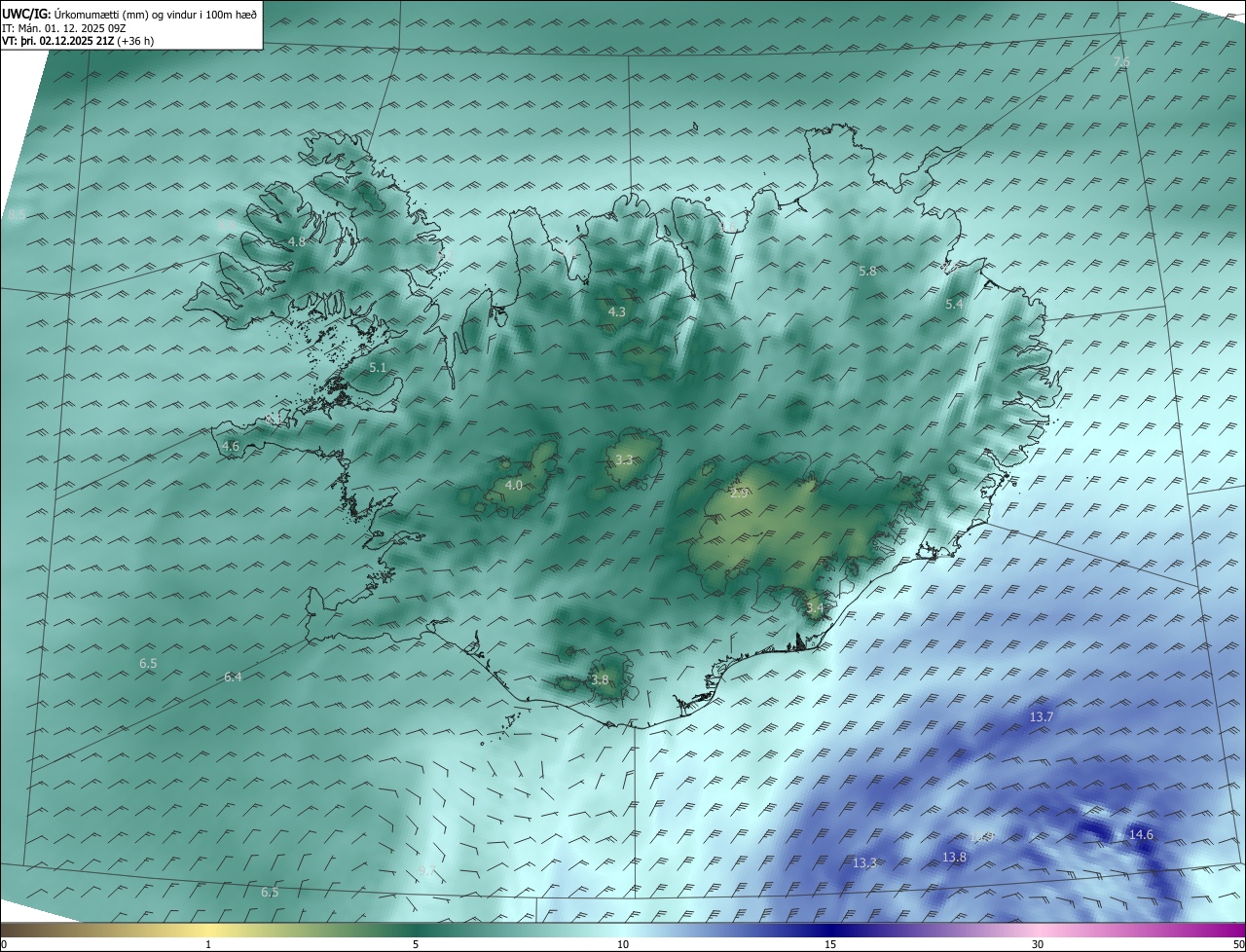Click the 3.8 value label
Viewport: 1246px width, 952px height.
point(600,680)
